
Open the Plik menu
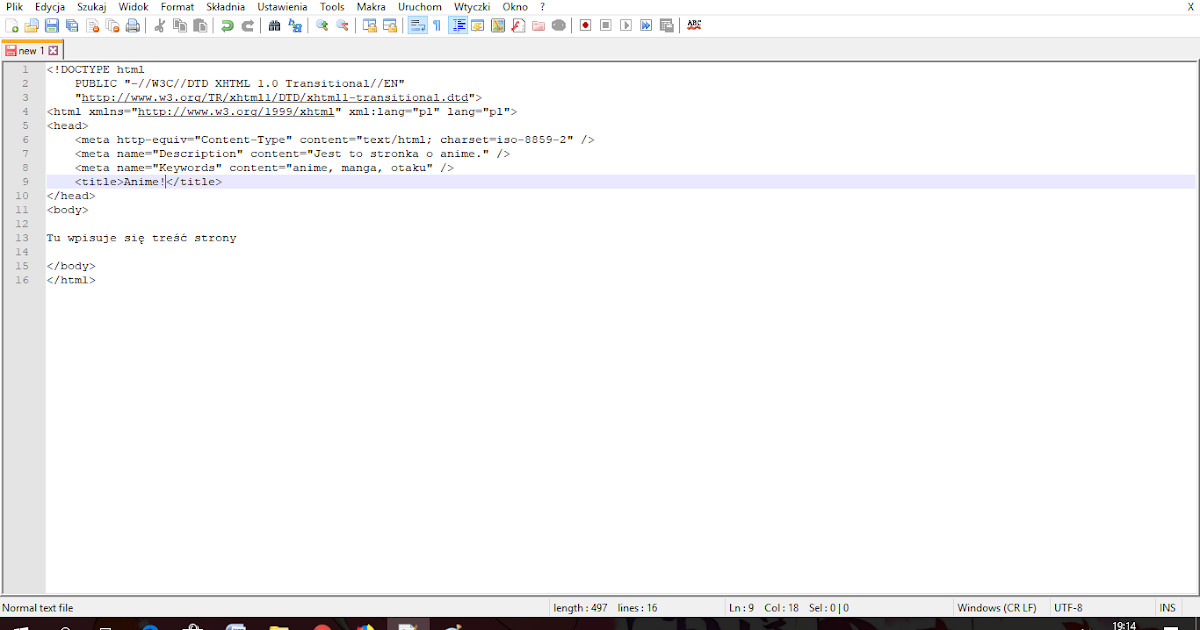point(14,7)
